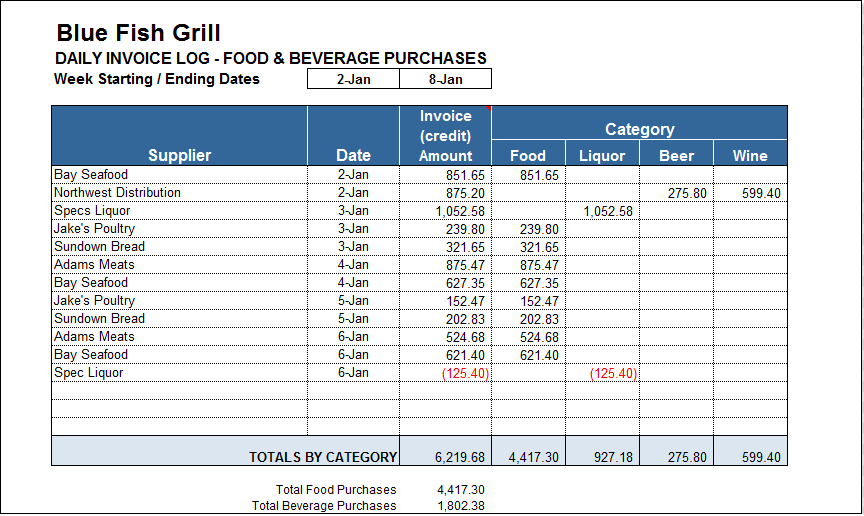Select the "Beer" category column header

tap(676, 155)
